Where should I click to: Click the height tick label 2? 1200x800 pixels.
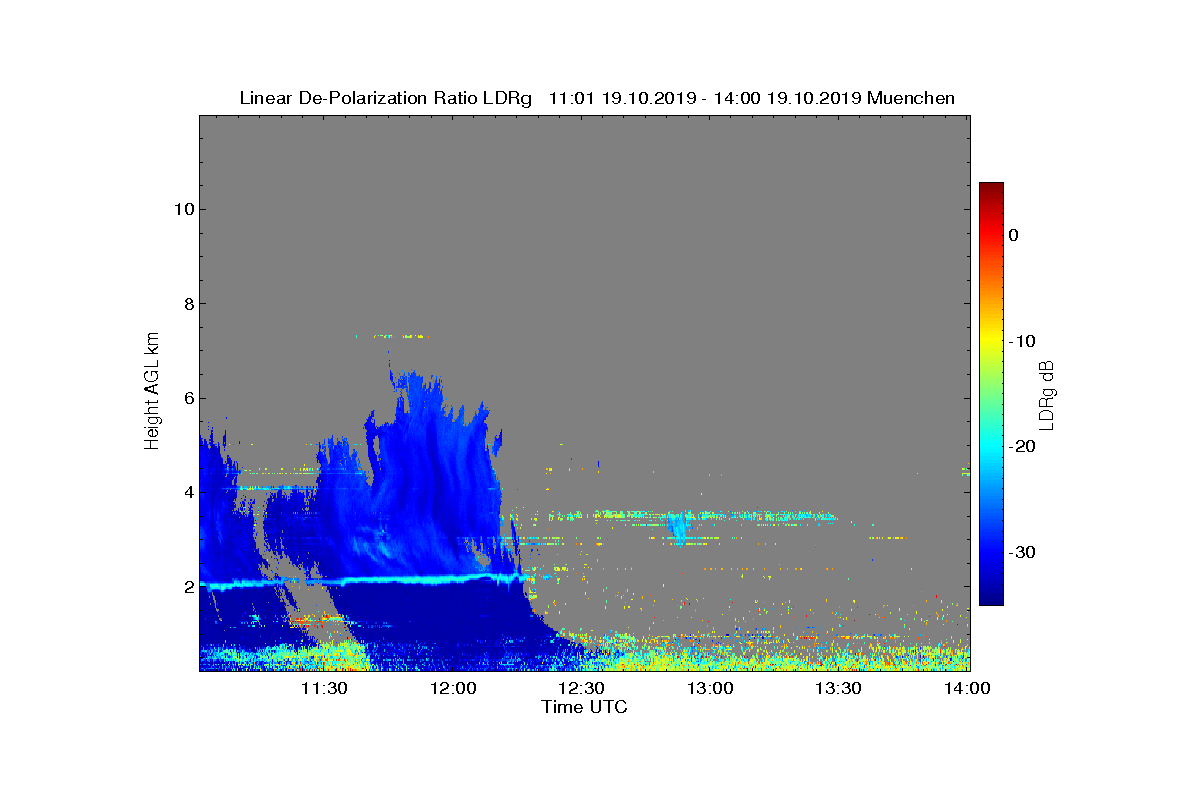[x=187, y=586]
